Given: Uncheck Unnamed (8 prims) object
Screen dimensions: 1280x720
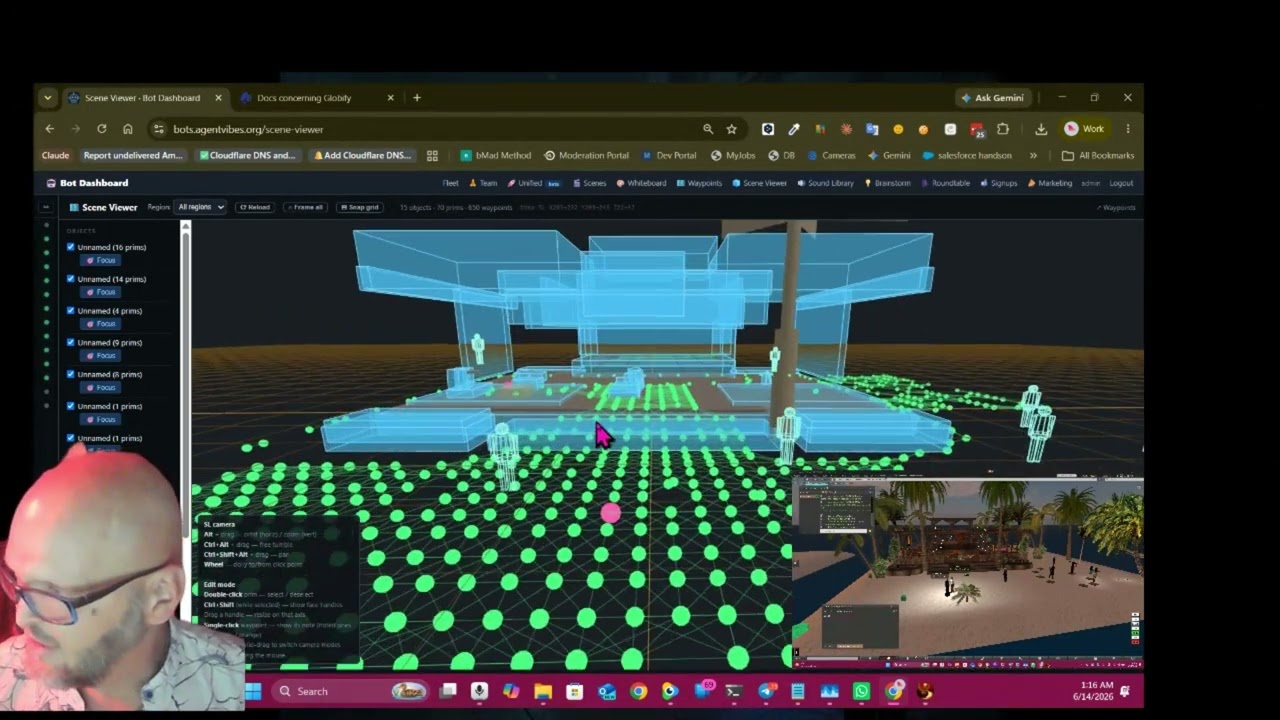Looking at the screenshot, I should coord(71,374).
